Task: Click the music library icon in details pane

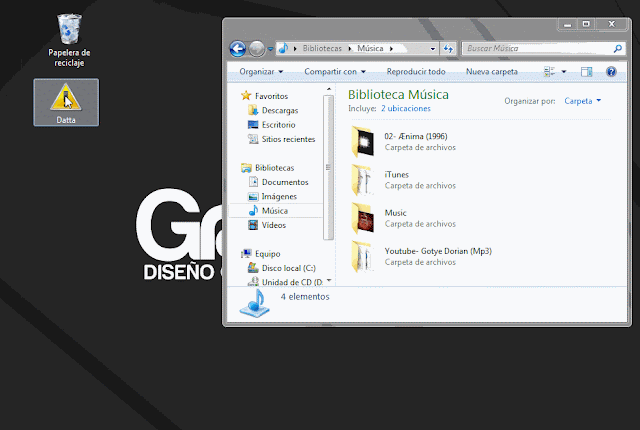Action: (255, 303)
